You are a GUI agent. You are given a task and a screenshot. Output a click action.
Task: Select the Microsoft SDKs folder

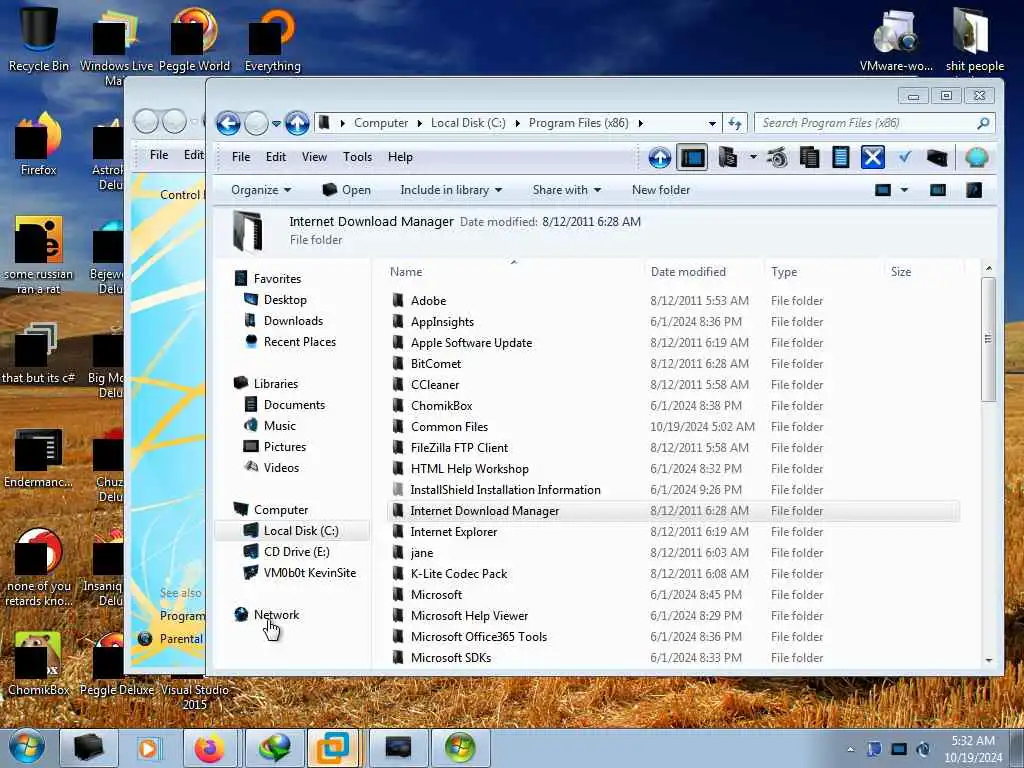click(451, 658)
